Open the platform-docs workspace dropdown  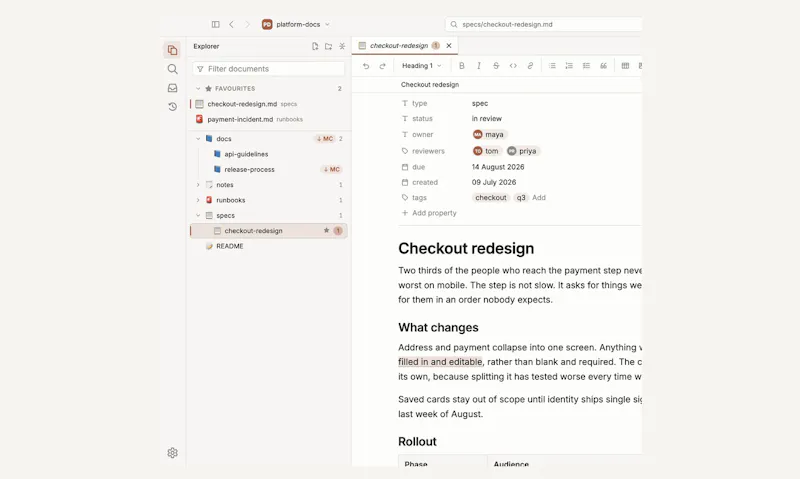tap(296, 24)
